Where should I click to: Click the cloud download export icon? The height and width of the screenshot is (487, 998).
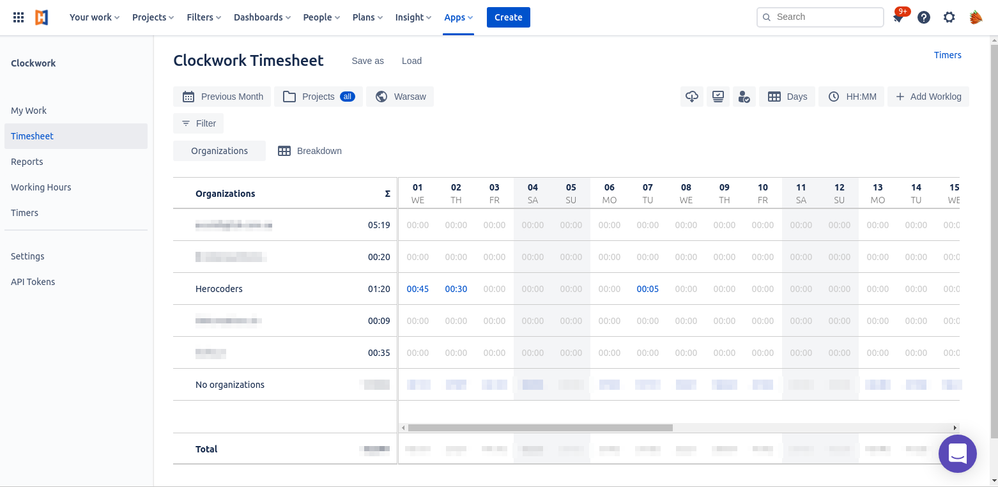tap(692, 97)
